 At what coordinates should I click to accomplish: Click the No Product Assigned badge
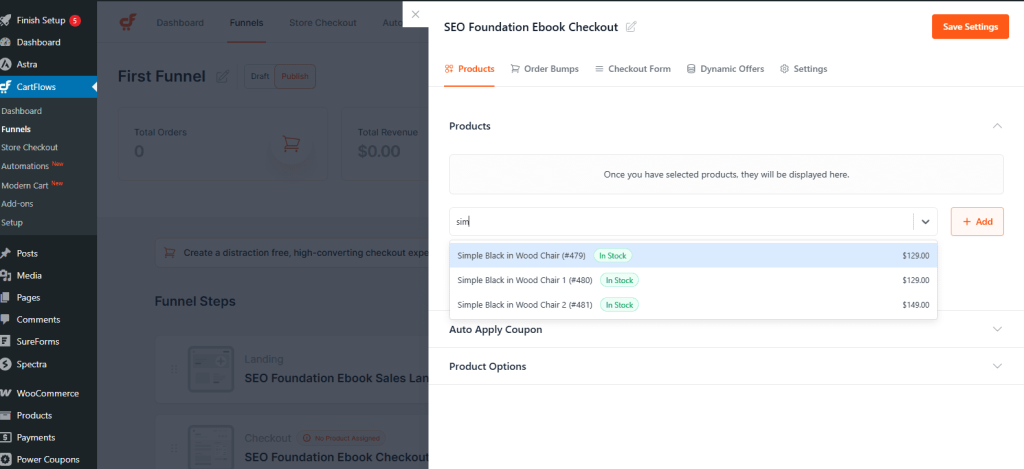pos(341,438)
